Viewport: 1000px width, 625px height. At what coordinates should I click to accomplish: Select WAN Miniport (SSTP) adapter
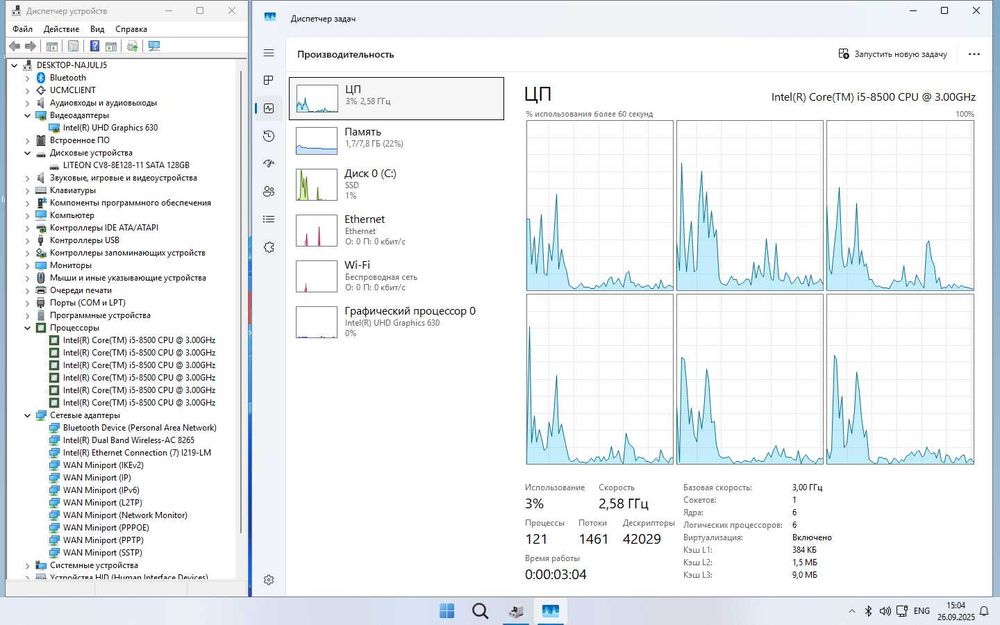pyautogui.click(x=102, y=553)
